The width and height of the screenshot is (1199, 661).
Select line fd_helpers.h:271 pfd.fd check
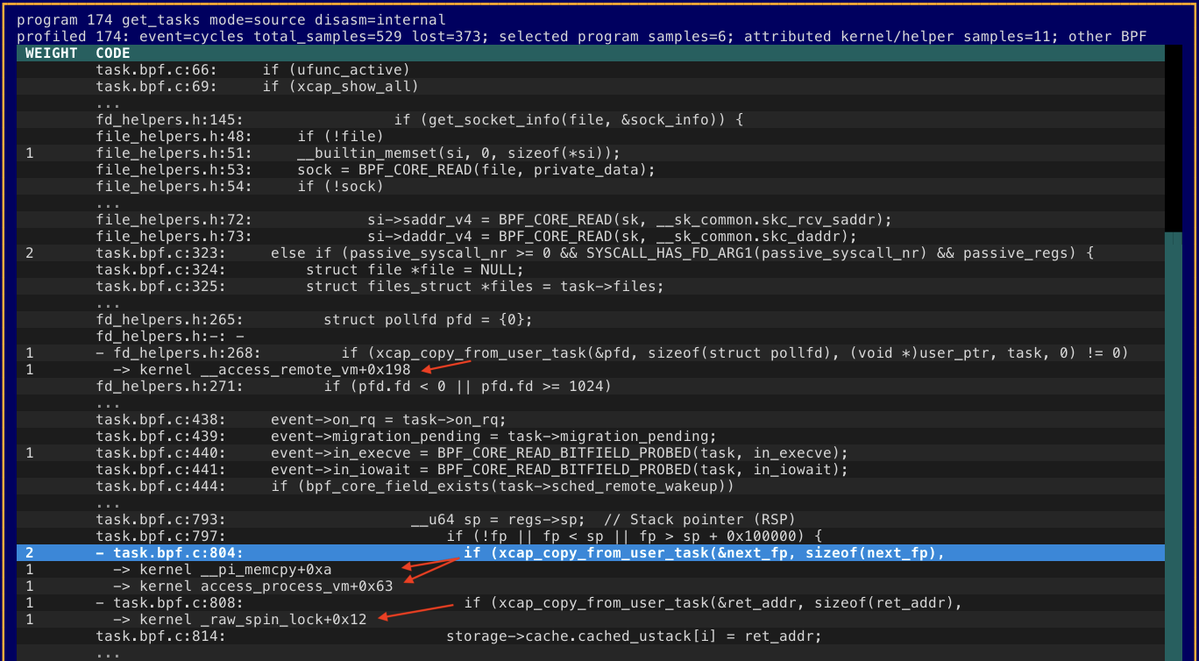point(590,386)
